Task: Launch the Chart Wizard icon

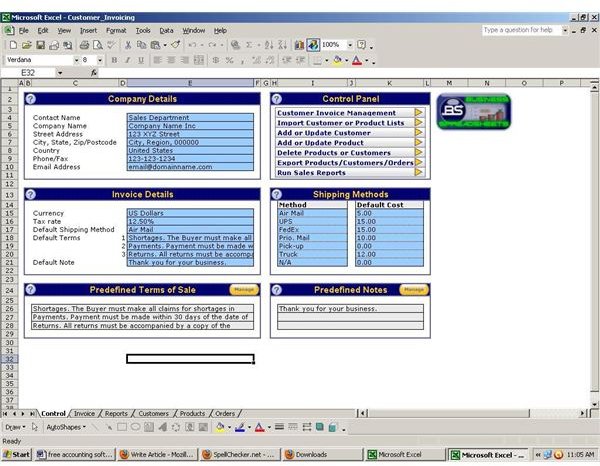Action: click(299, 45)
